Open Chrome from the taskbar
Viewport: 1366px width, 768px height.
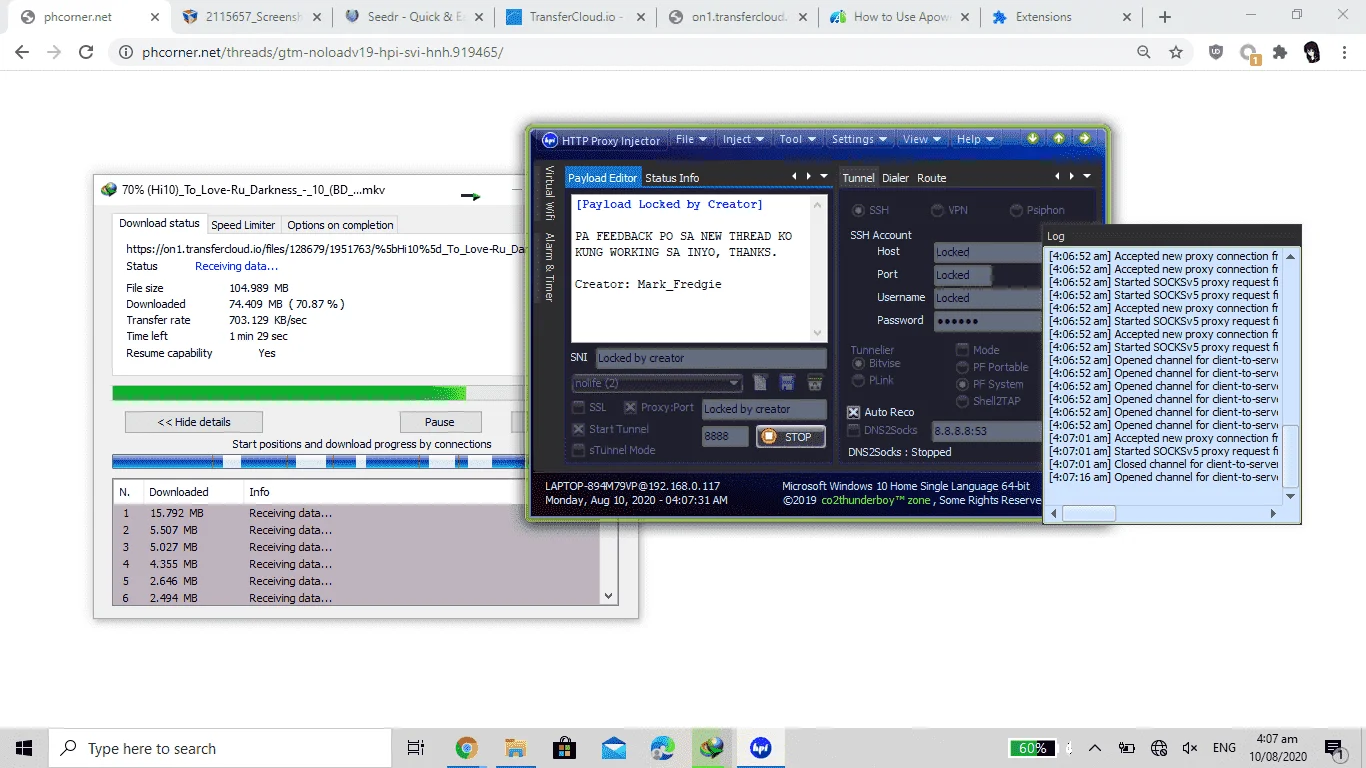466,748
